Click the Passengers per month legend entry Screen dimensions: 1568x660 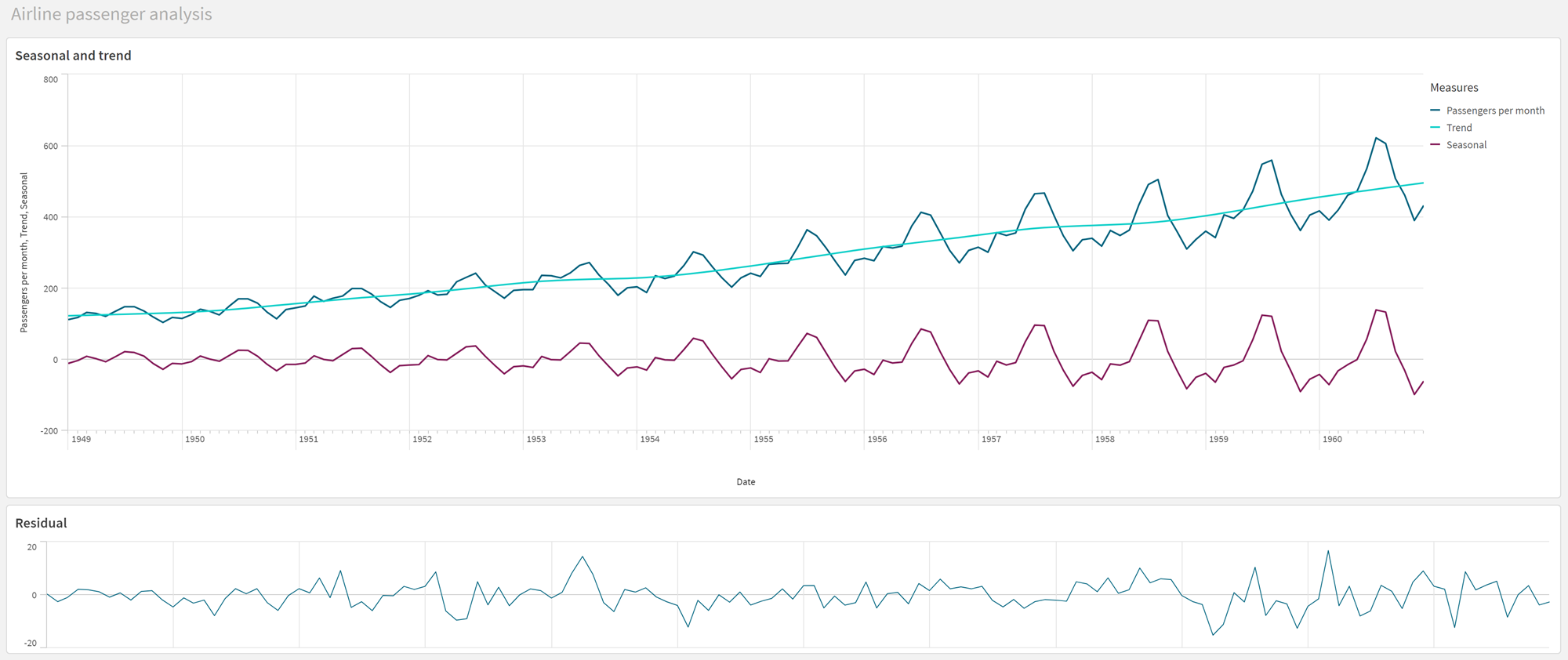coord(1494,111)
